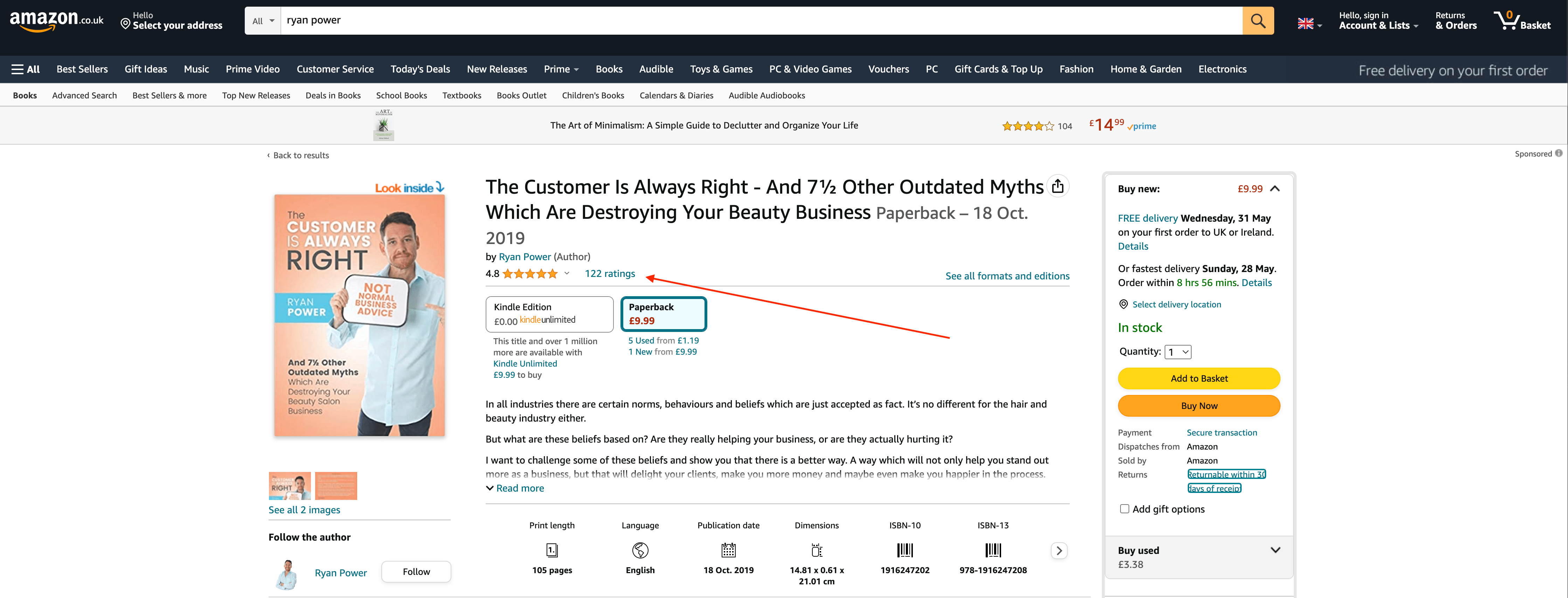The image size is (1568, 598).
Task: Click the dimensions icon
Action: pyautogui.click(x=816, y=550)
